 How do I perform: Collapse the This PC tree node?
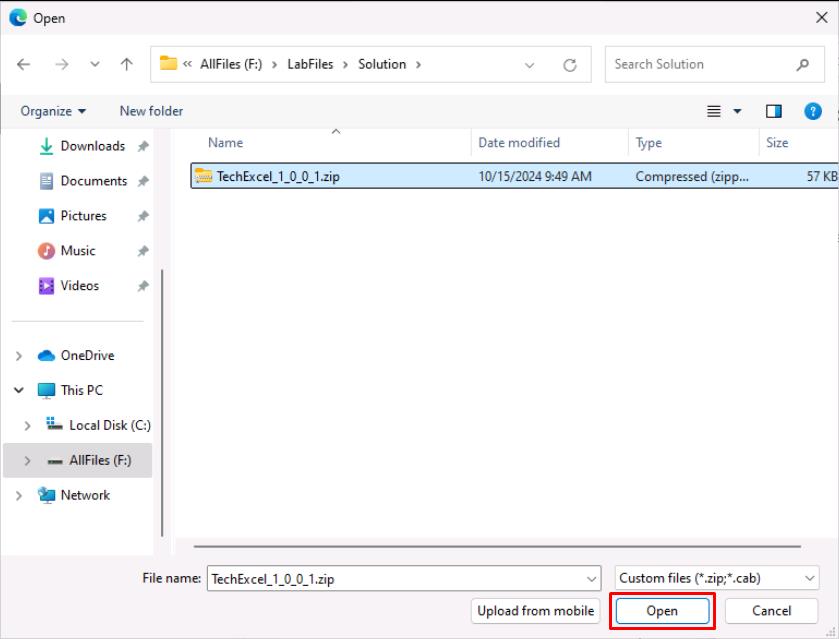pyautogui.click(x=19, y=391)
